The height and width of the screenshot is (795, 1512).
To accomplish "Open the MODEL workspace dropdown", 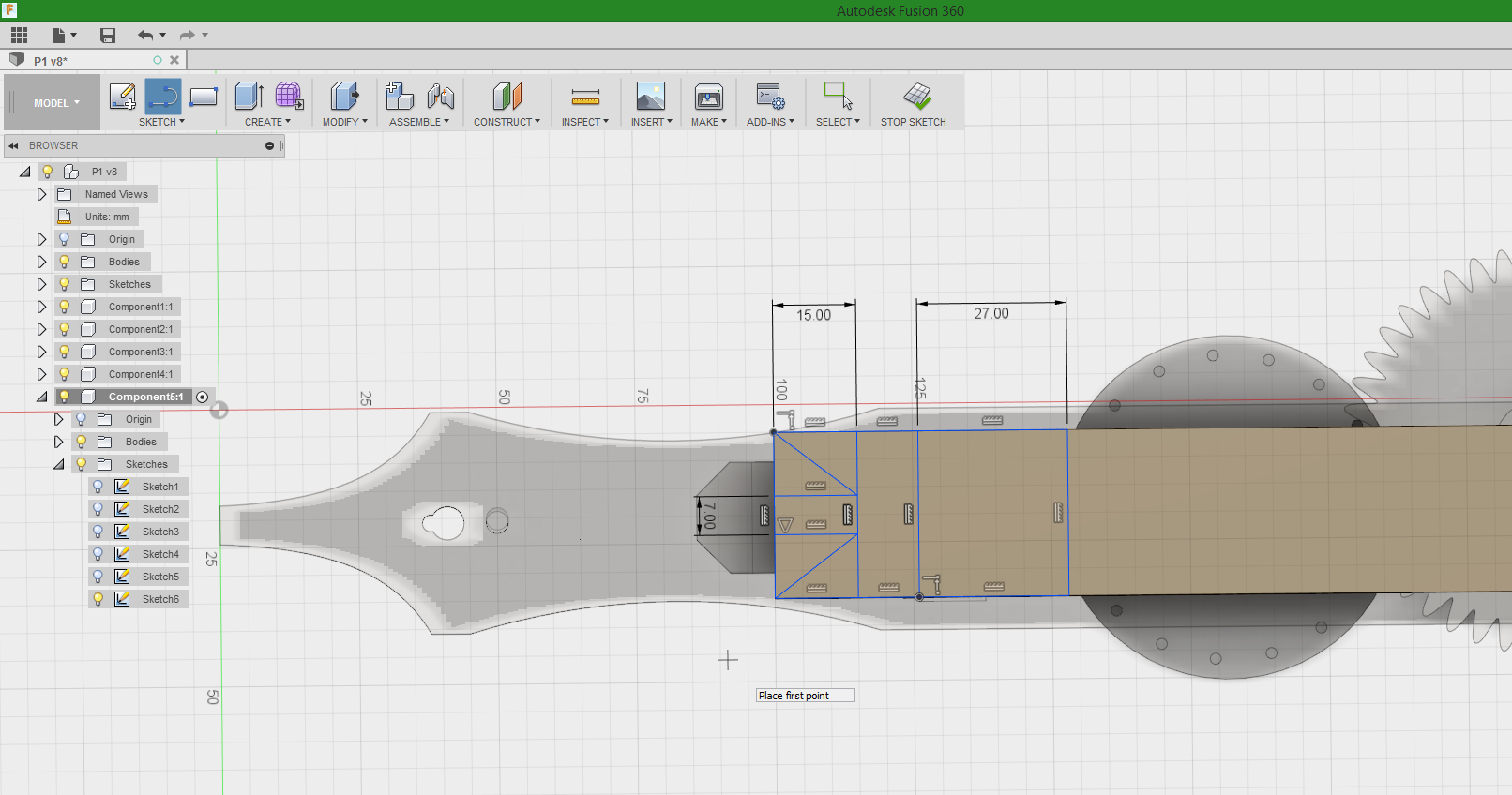I will [x=56, y=103].
